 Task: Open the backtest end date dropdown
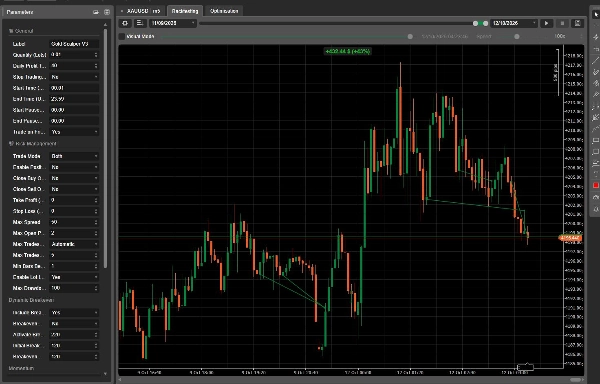click(x=514, y=23)
